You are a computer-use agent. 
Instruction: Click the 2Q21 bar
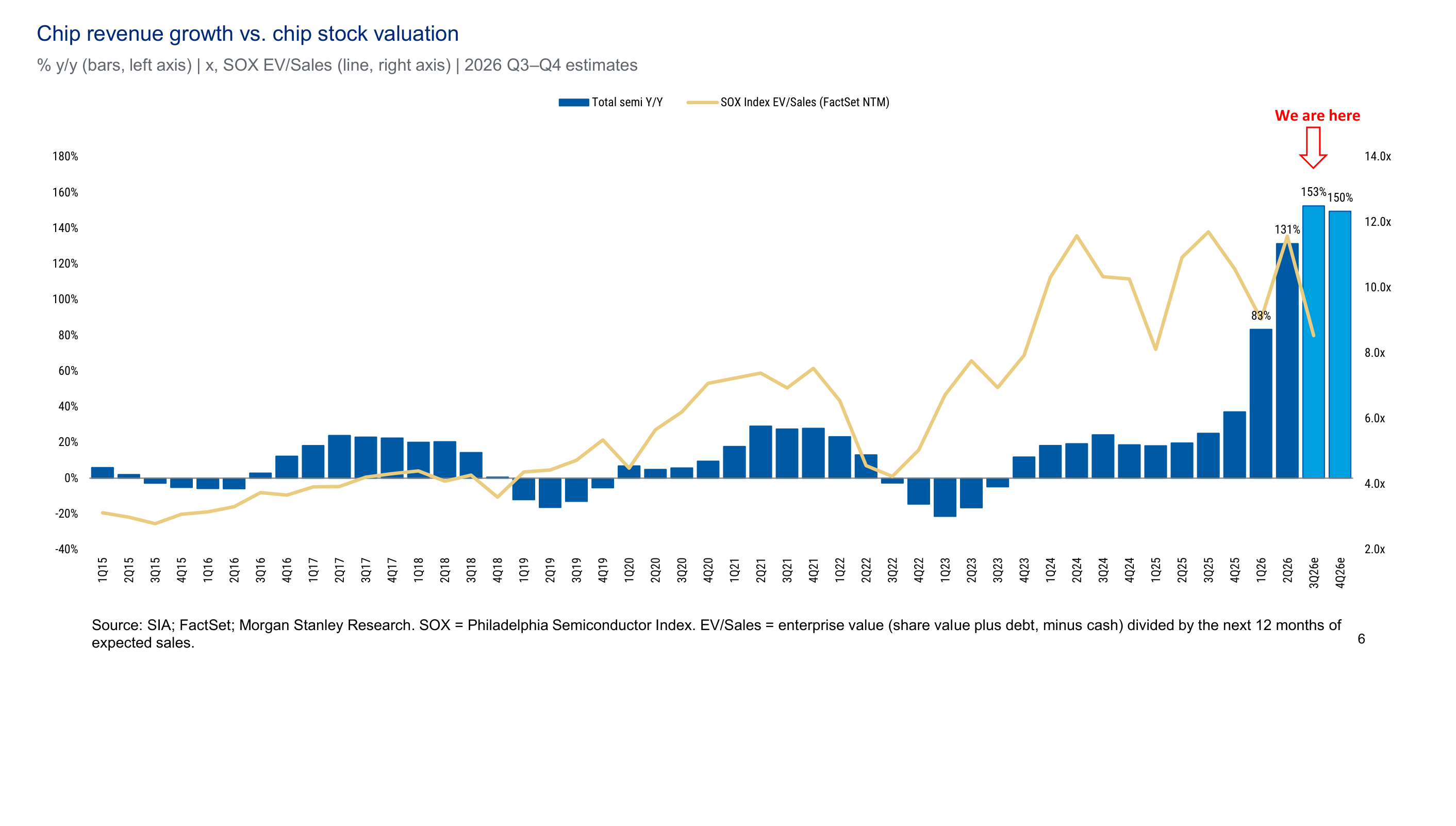tap(760, 452)
